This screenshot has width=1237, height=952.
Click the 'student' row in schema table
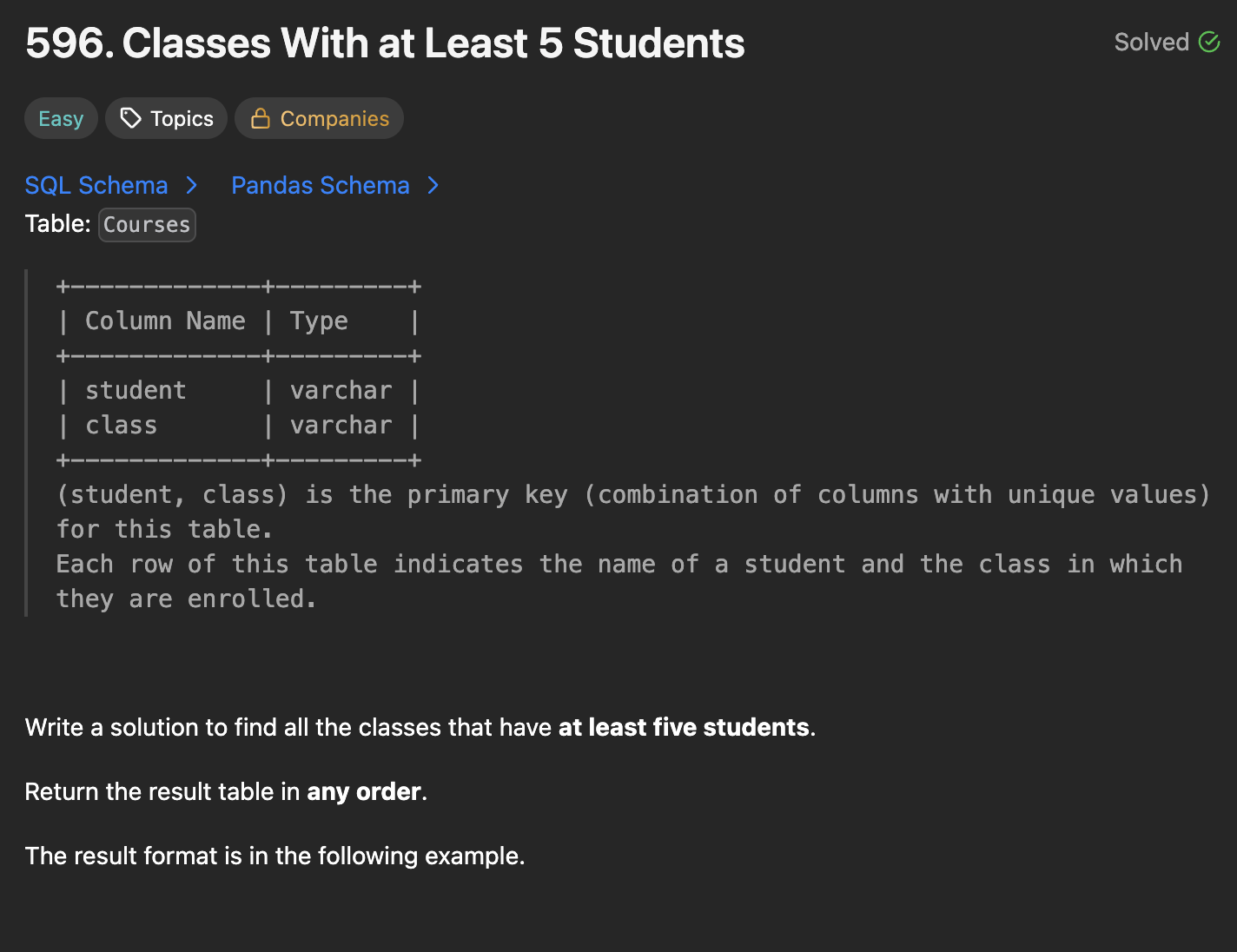click(136, 391)
